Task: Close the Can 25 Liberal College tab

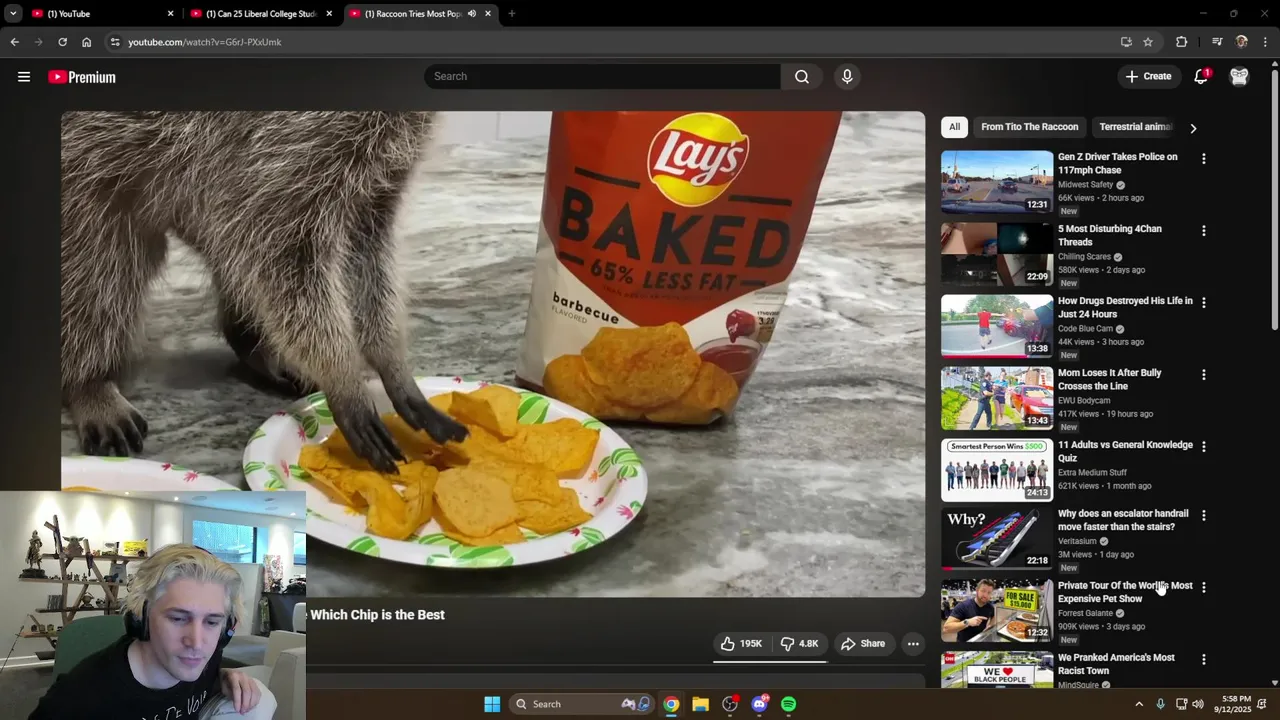Action: (329, 14)
